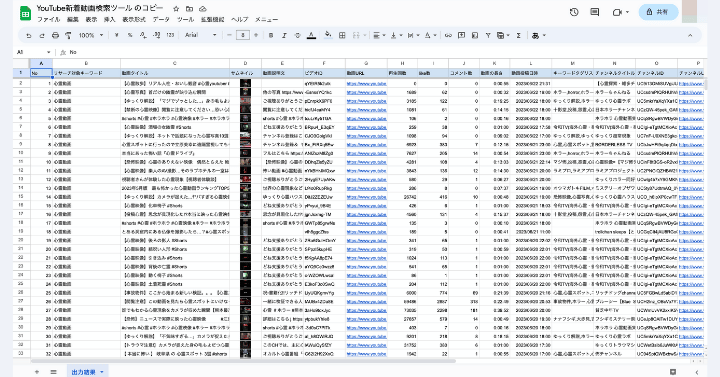This screenshot has width=720, height=377.
Task: Open the comments history panel
Action: 595,12
